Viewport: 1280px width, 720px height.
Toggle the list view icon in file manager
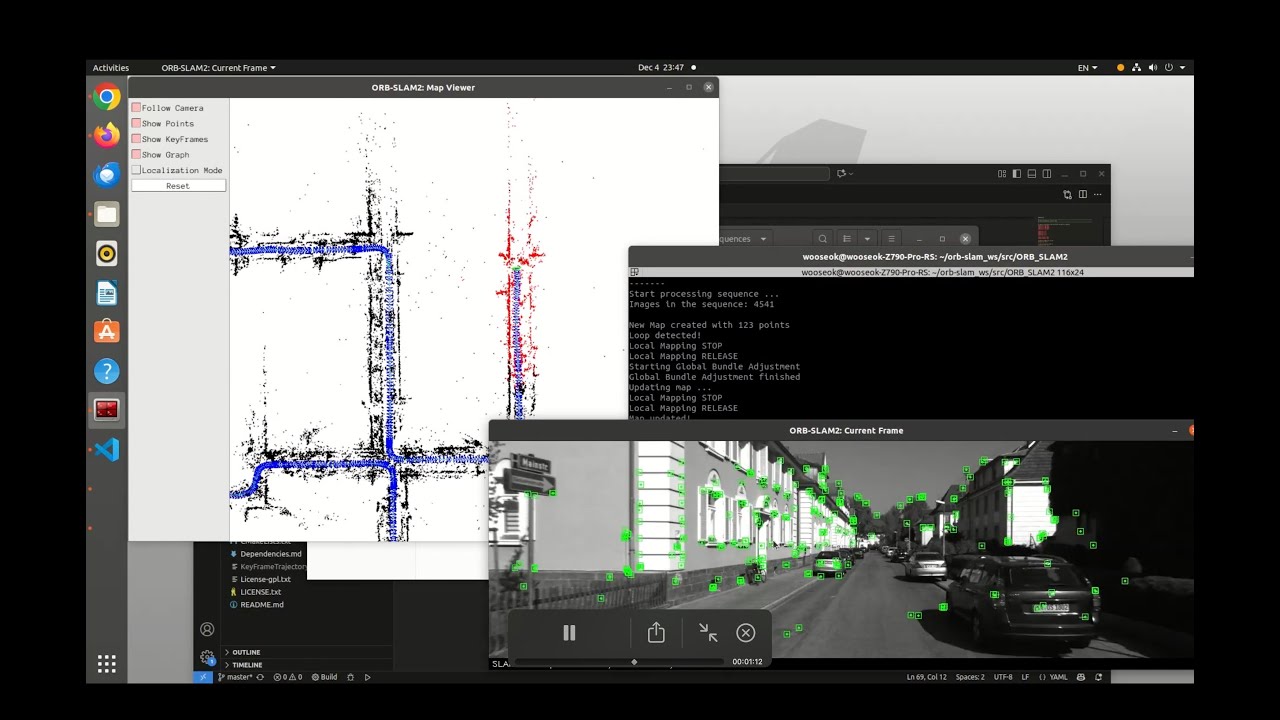point(847,239)
